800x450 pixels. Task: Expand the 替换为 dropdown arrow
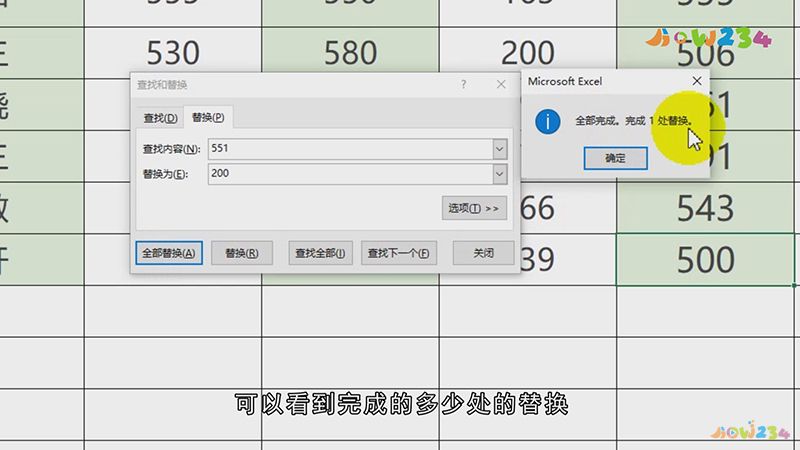point(499,174)
